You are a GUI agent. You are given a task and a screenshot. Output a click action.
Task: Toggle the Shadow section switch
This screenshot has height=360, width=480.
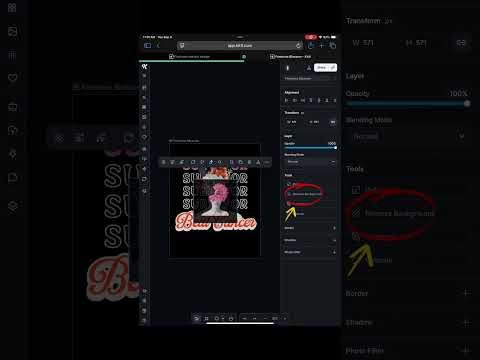tap(334, 240)
